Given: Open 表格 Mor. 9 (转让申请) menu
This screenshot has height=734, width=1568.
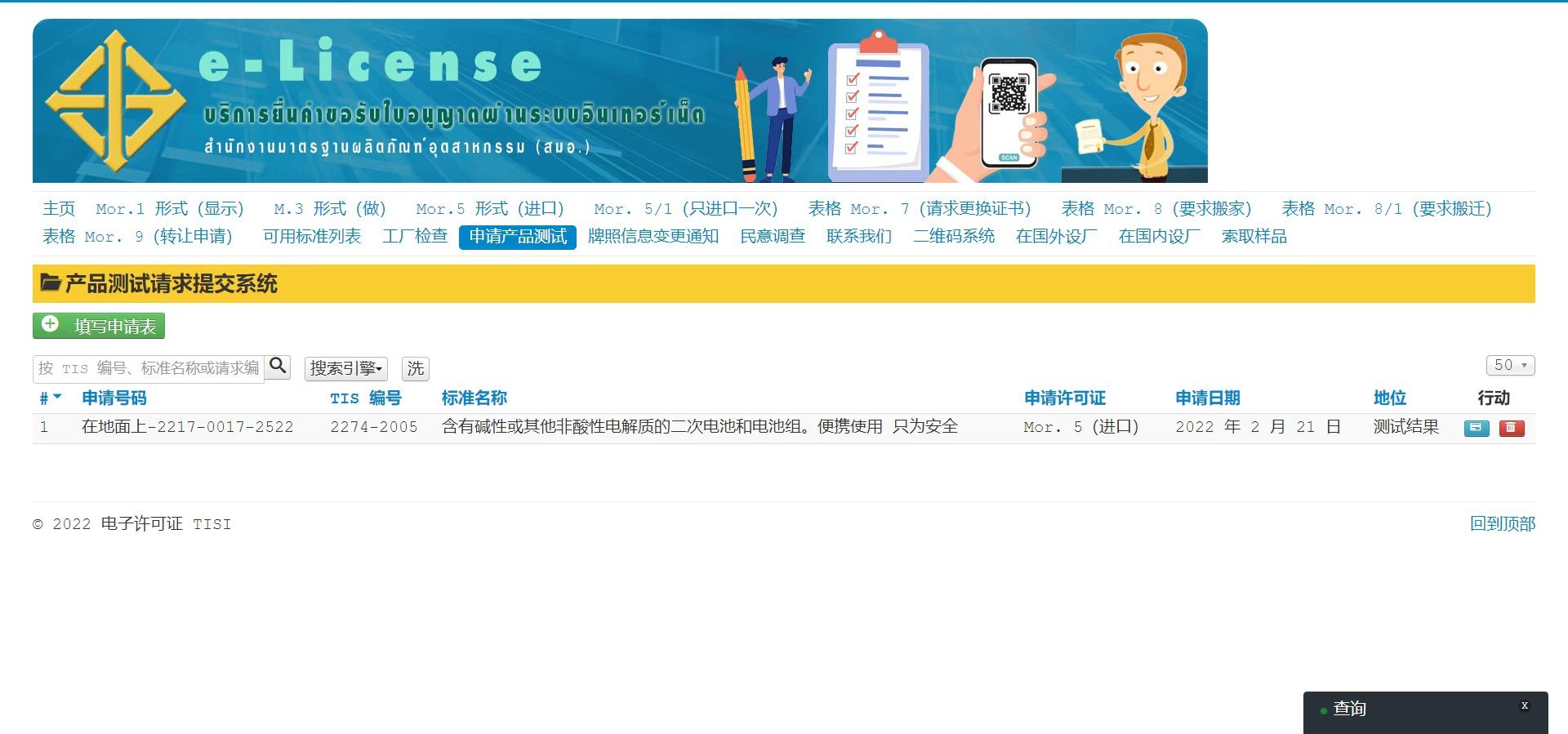Looking at the screenshot, I should point(138,237).
